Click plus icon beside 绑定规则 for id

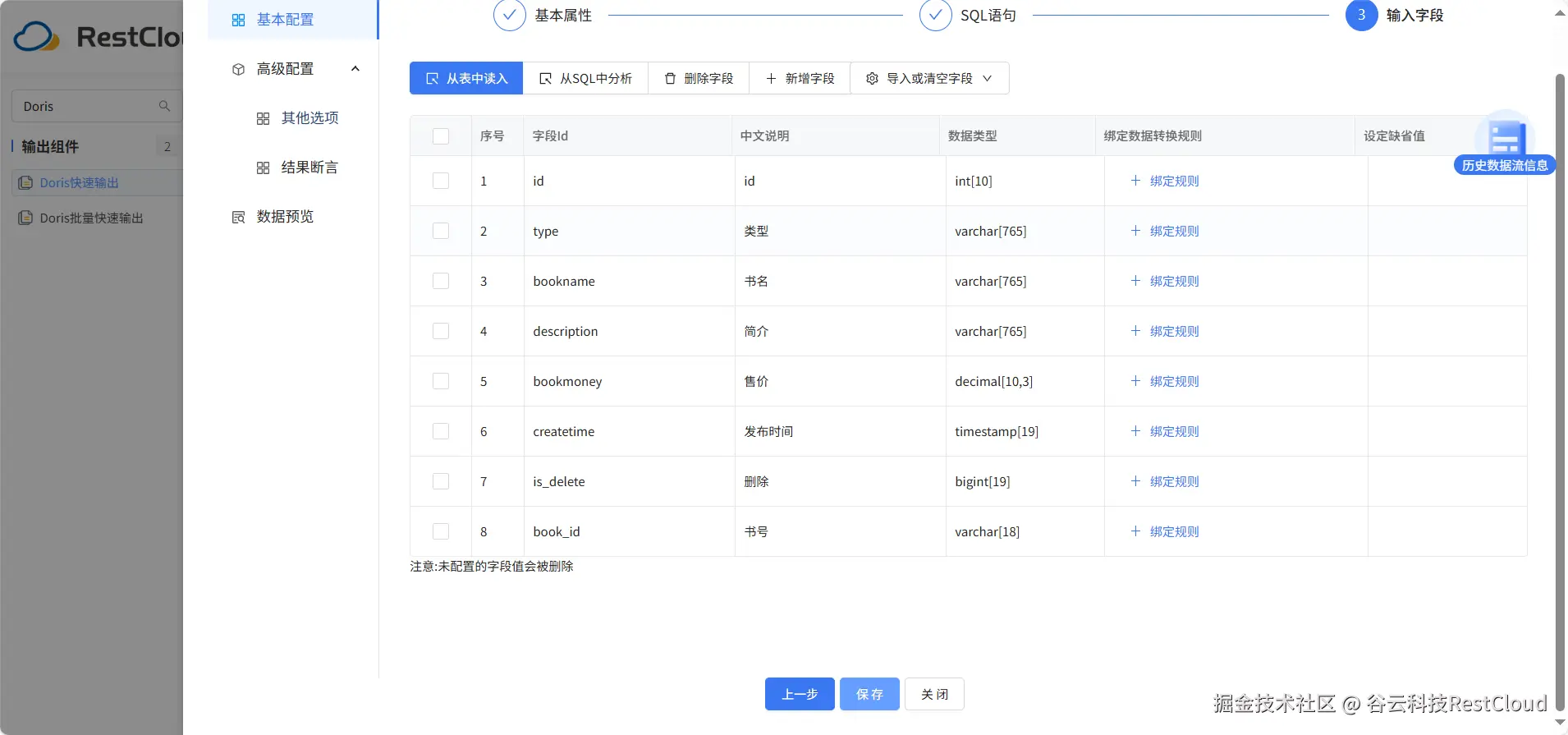[1135, 181]
